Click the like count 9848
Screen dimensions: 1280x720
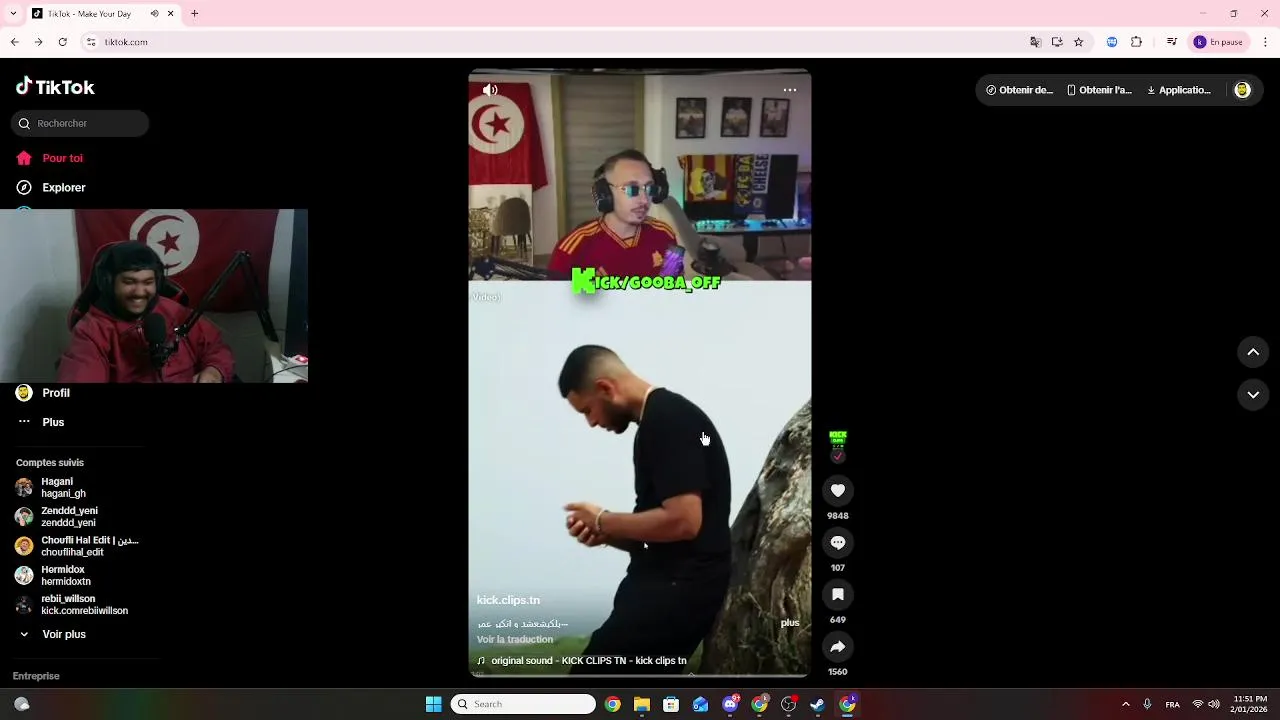[x=838, y=516]
